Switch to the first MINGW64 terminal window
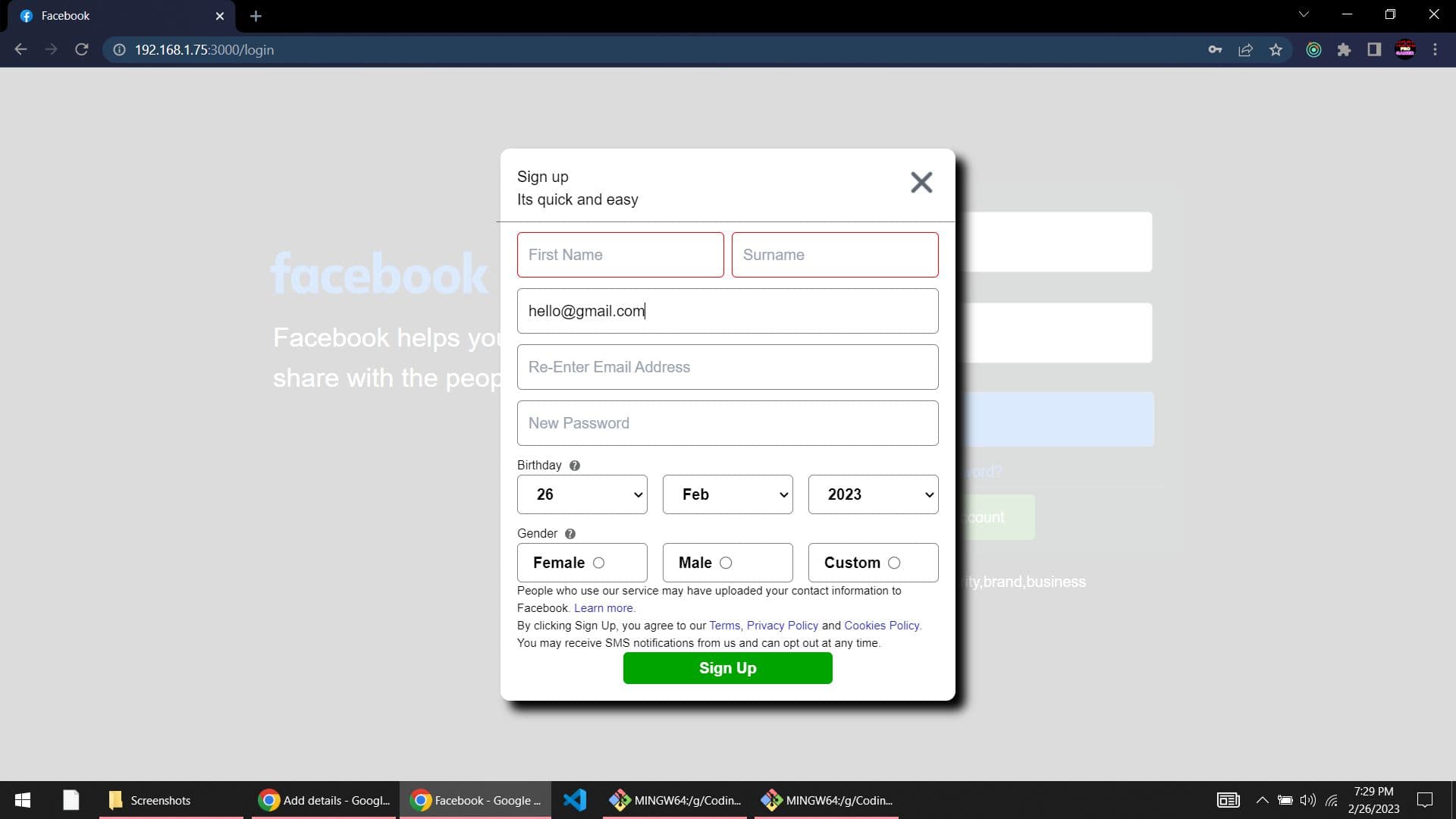This screenshot has height=819, width=1456. [x=675, y=800]
